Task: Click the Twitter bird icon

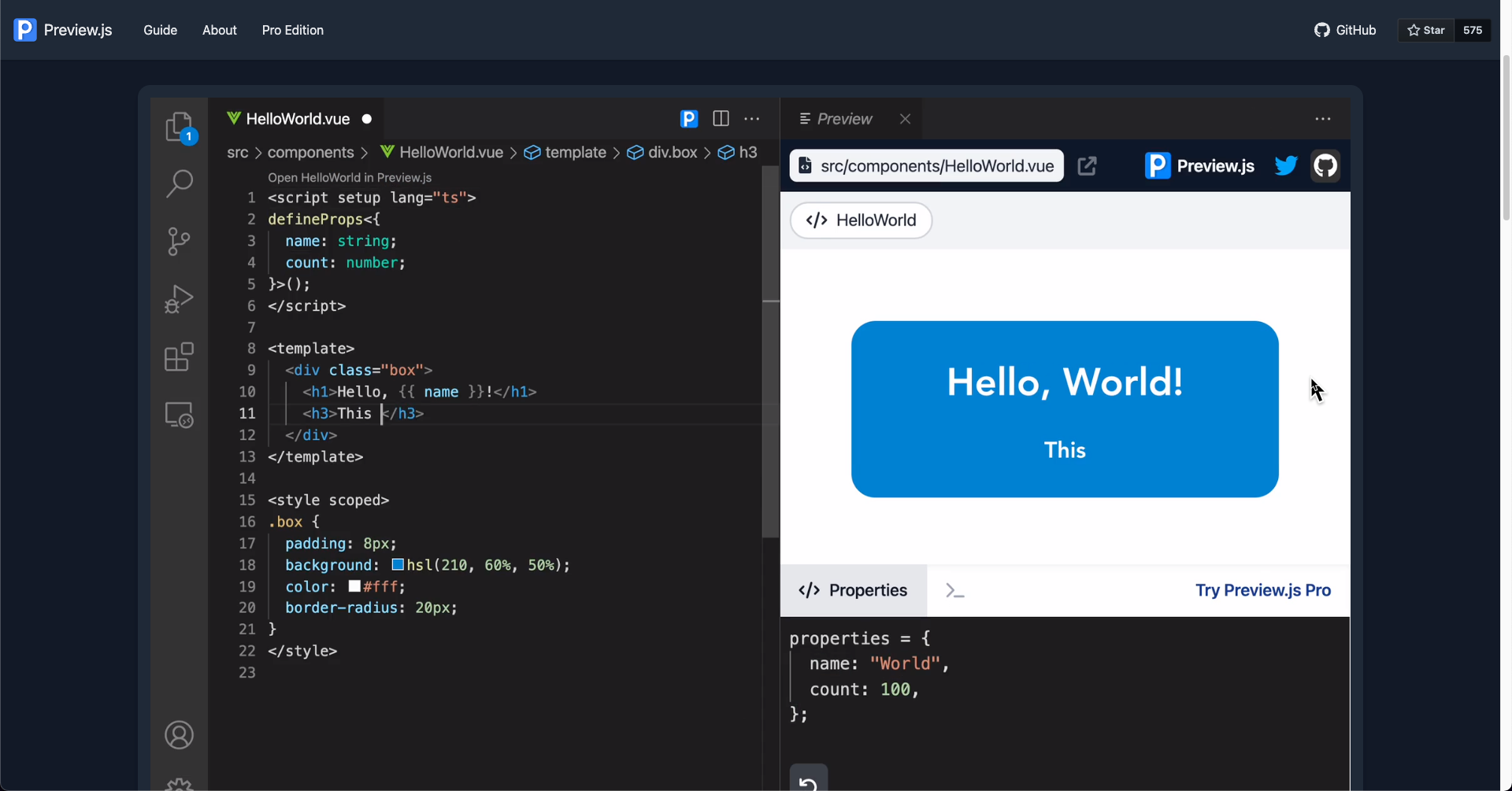Action: 1286,166
